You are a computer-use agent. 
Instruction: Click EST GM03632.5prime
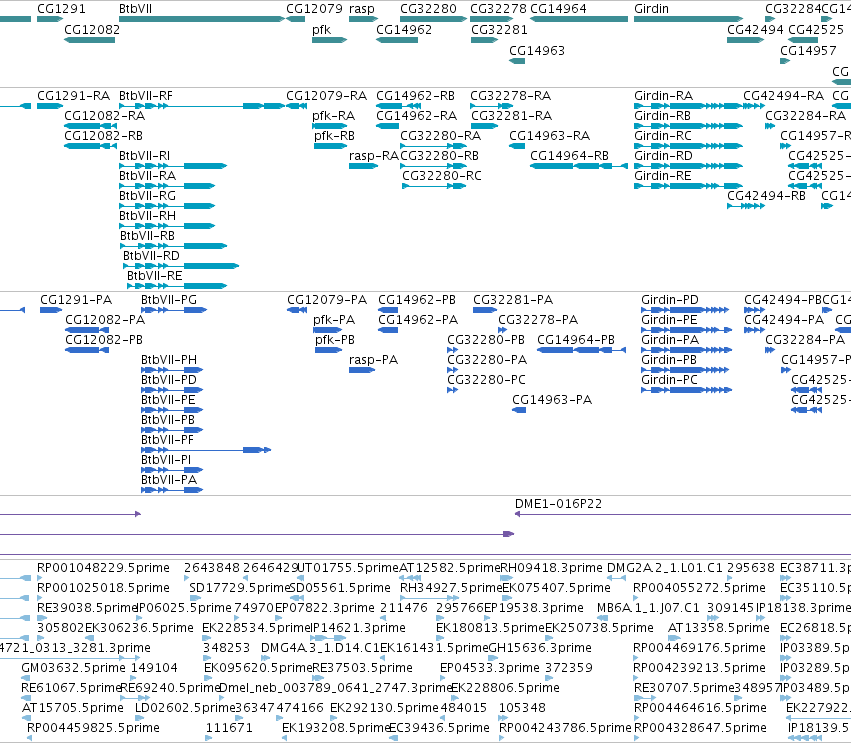click(73, 668)
